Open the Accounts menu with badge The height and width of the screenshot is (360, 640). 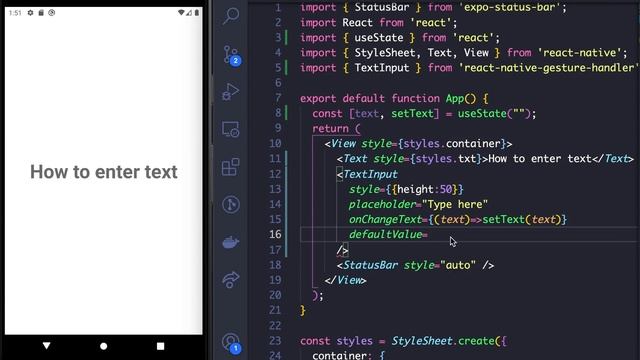coord(231,343)
